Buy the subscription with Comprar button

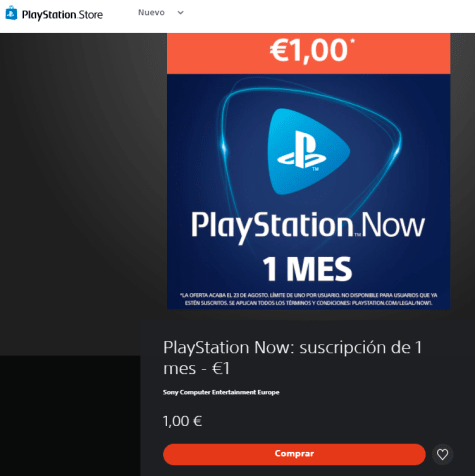tap(294, 454)
